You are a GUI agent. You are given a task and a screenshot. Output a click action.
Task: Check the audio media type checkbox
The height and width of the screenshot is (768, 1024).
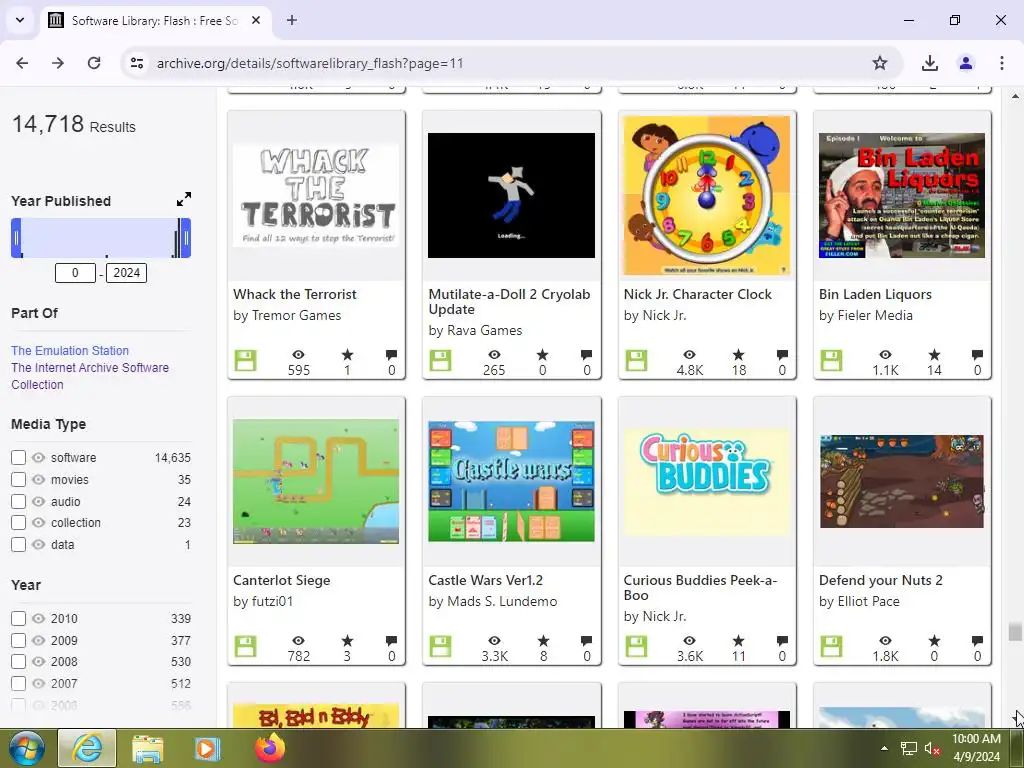(18, 502)
